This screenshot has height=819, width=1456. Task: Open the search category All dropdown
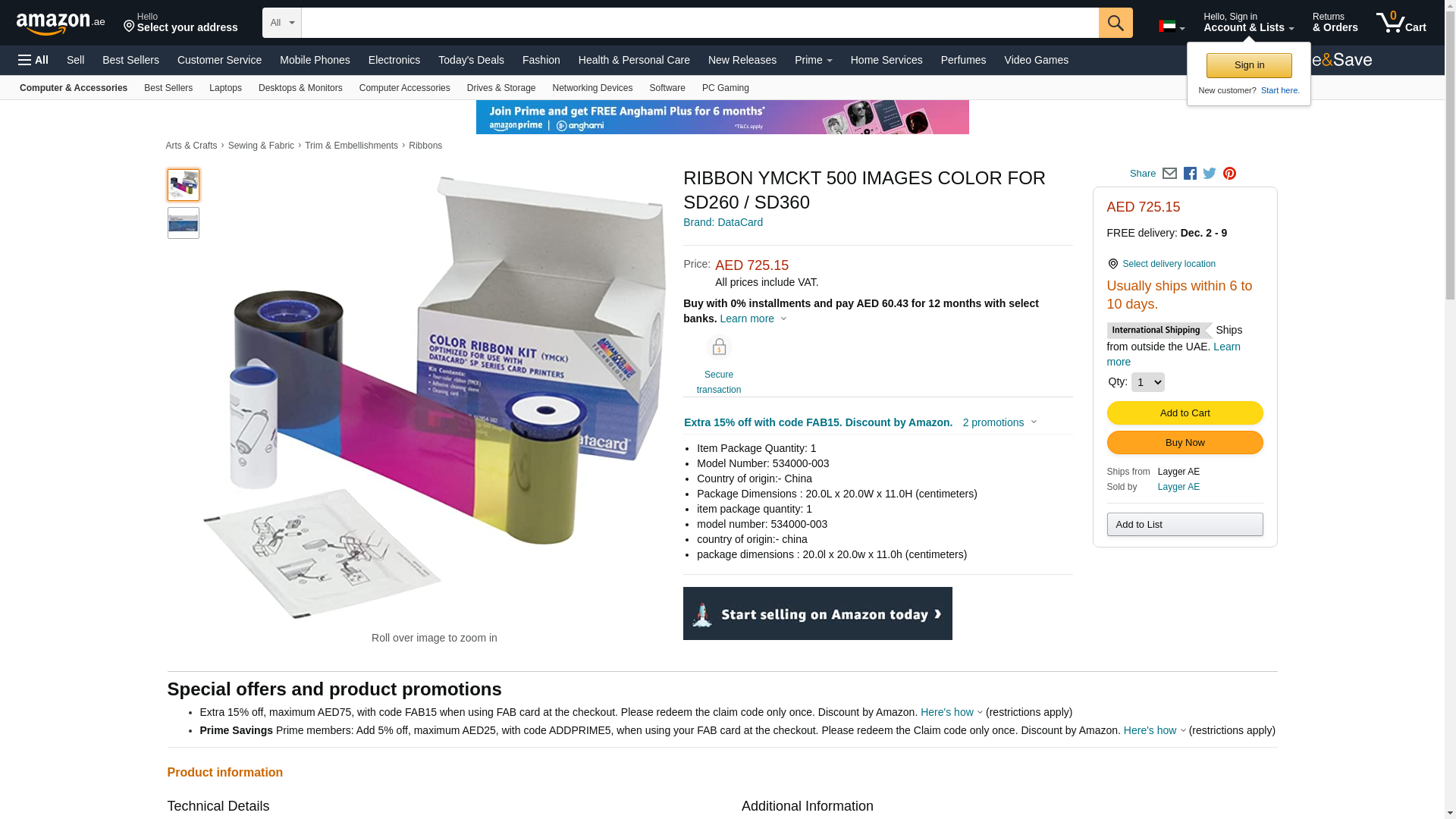tap(282, 23)
